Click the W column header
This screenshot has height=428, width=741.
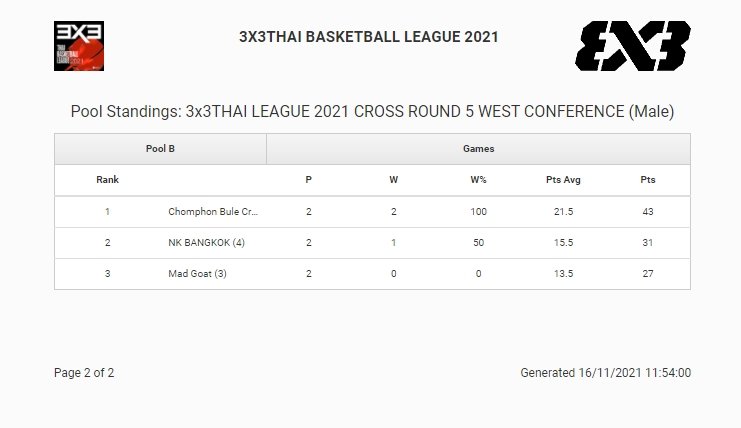393,180
